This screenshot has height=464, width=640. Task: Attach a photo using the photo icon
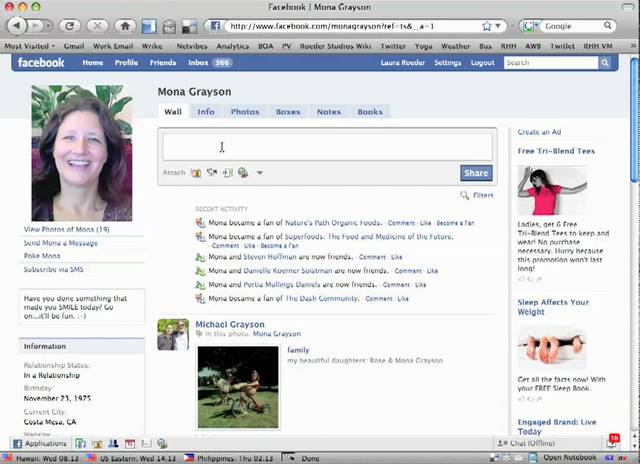click(196, 173)
